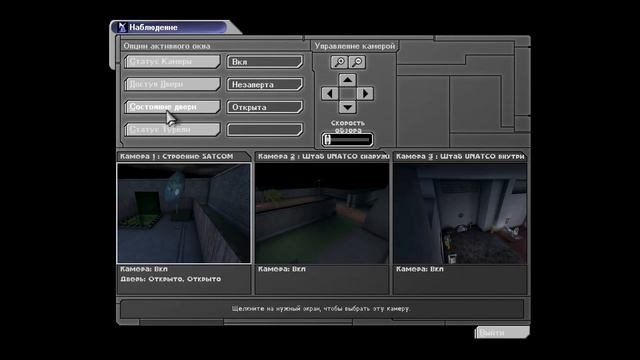640x360 pixels.
Task: Click the Выйти exit button
Action: point(503,333)
